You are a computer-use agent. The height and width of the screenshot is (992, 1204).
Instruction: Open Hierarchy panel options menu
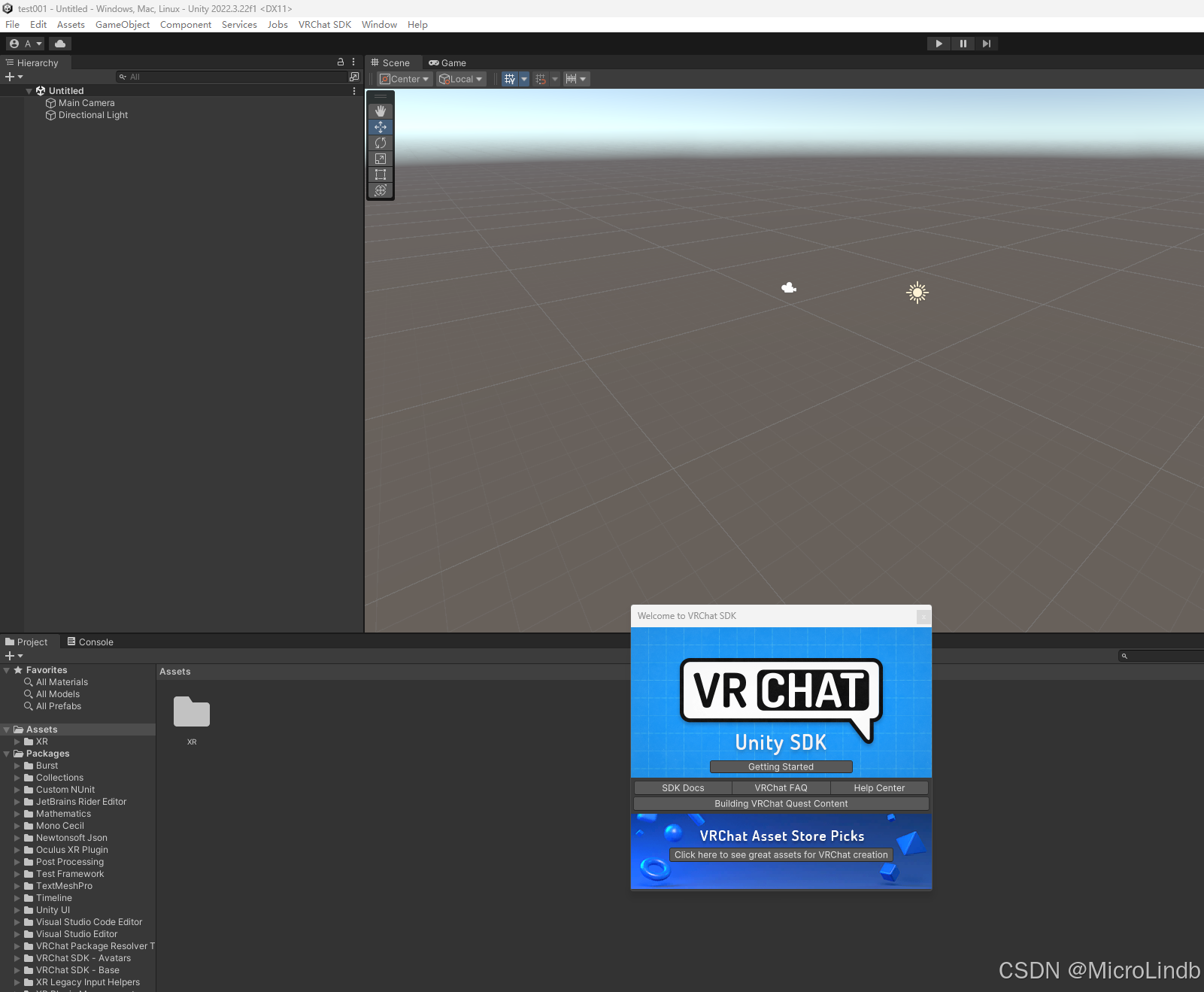click(353, 62)
